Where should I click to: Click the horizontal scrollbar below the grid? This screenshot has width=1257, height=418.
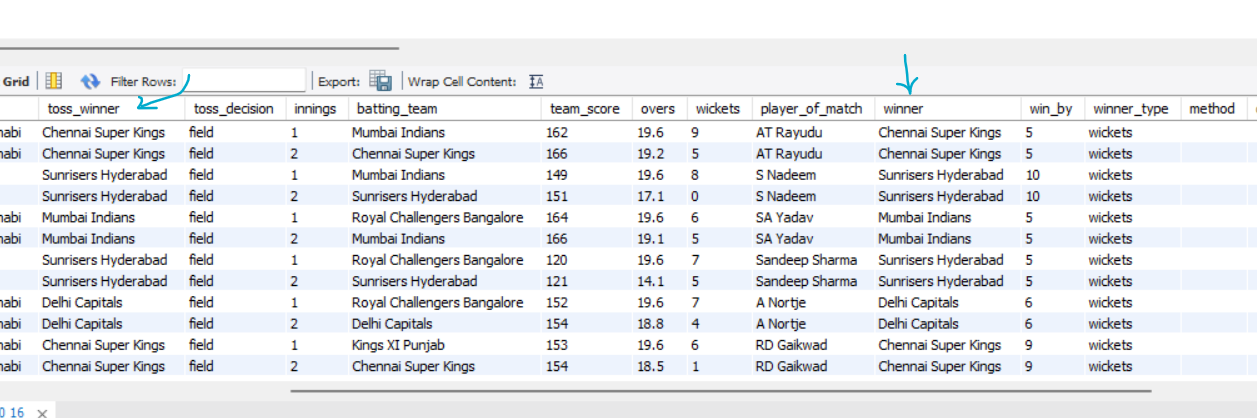720,391
